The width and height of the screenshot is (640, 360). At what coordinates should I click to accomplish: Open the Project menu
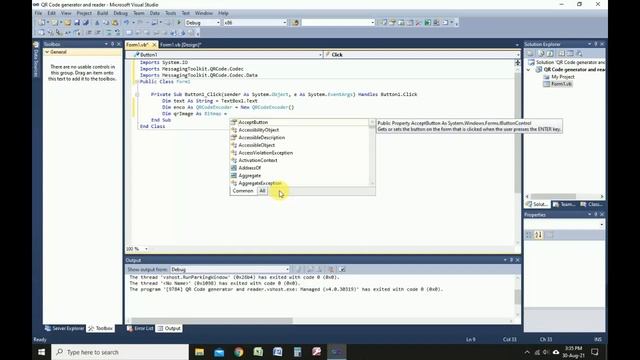click(84, 13)
